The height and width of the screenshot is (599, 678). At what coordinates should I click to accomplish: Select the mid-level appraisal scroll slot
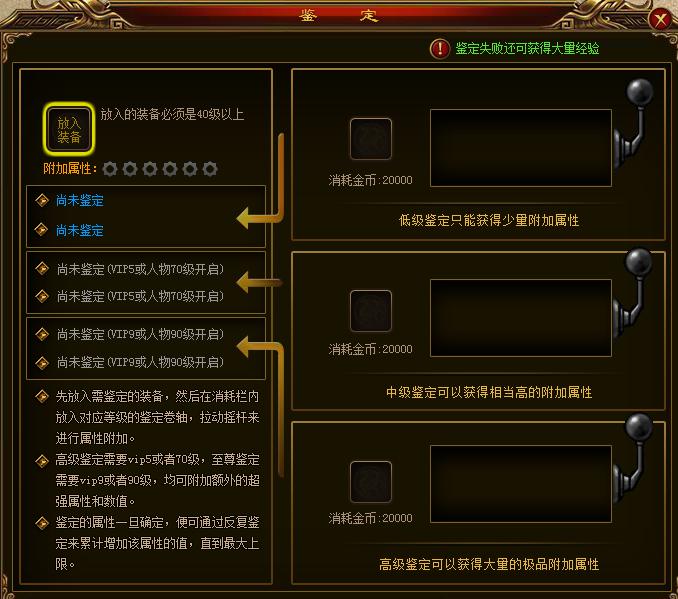(371, 311)
